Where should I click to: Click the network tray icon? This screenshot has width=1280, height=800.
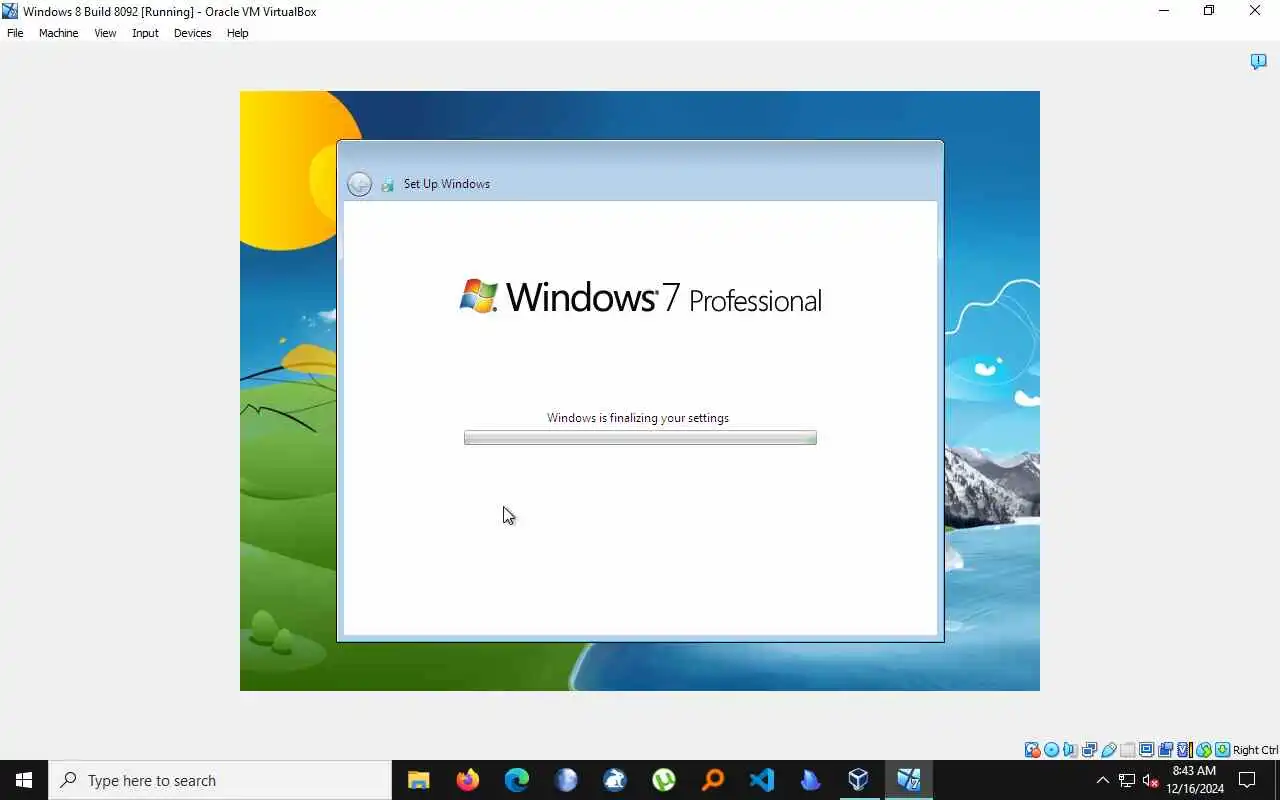[1127, 780]
